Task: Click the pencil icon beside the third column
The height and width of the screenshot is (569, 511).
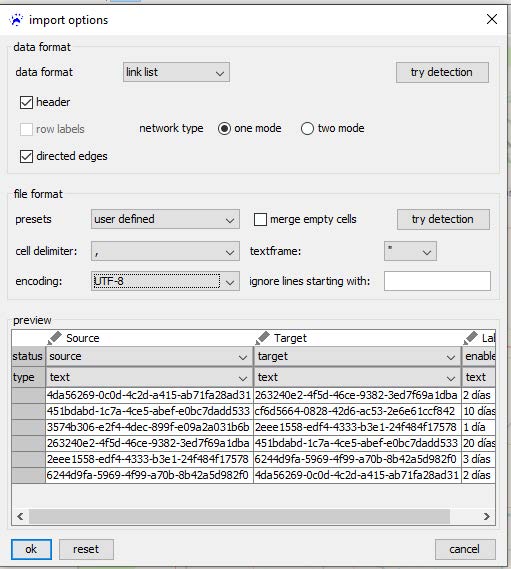Action: click(470, 338)
